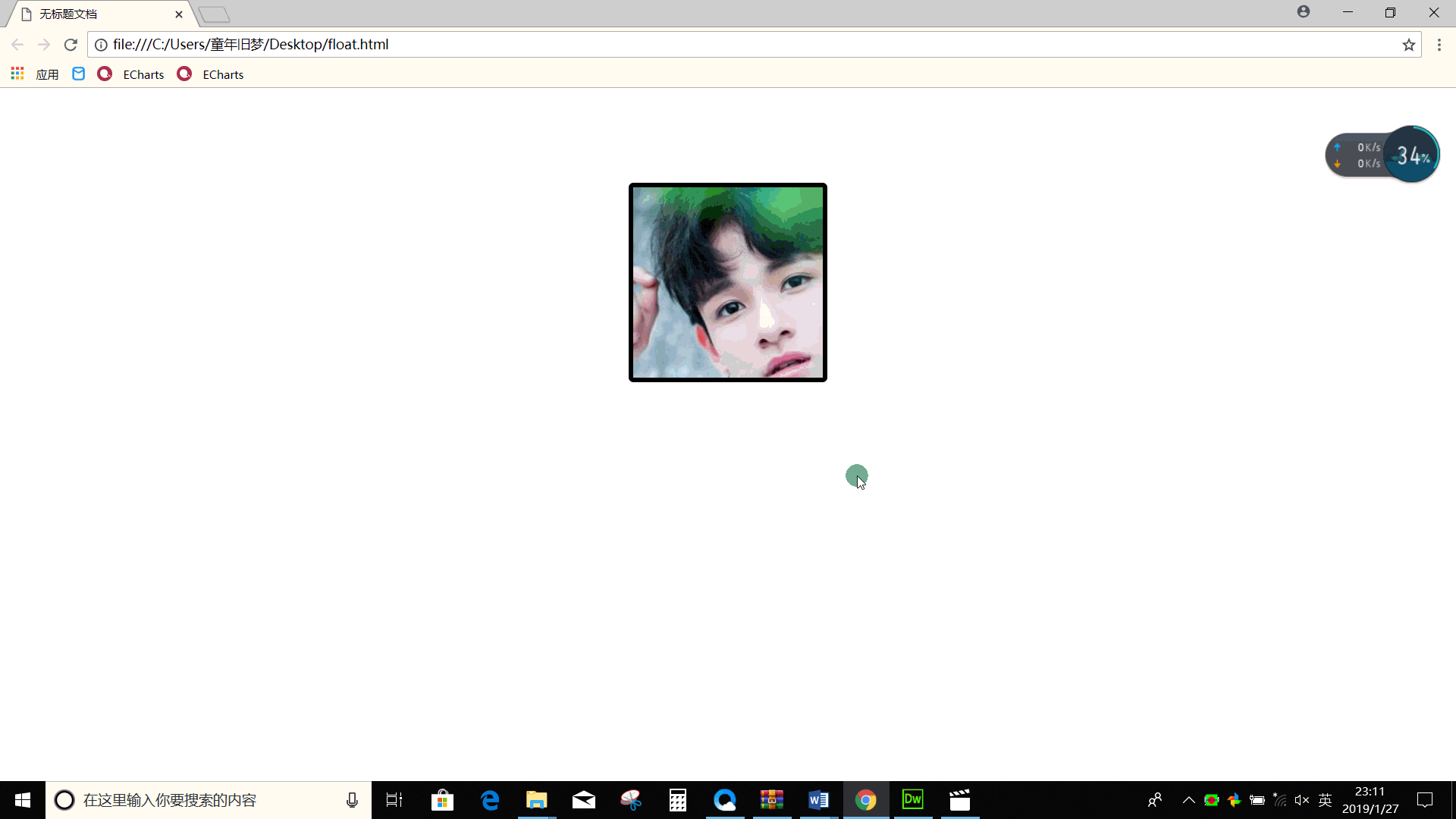Open Chrome three-dot menu
The height and width of the screenshot is (819, 1456).
click(x=1439, y=45)
